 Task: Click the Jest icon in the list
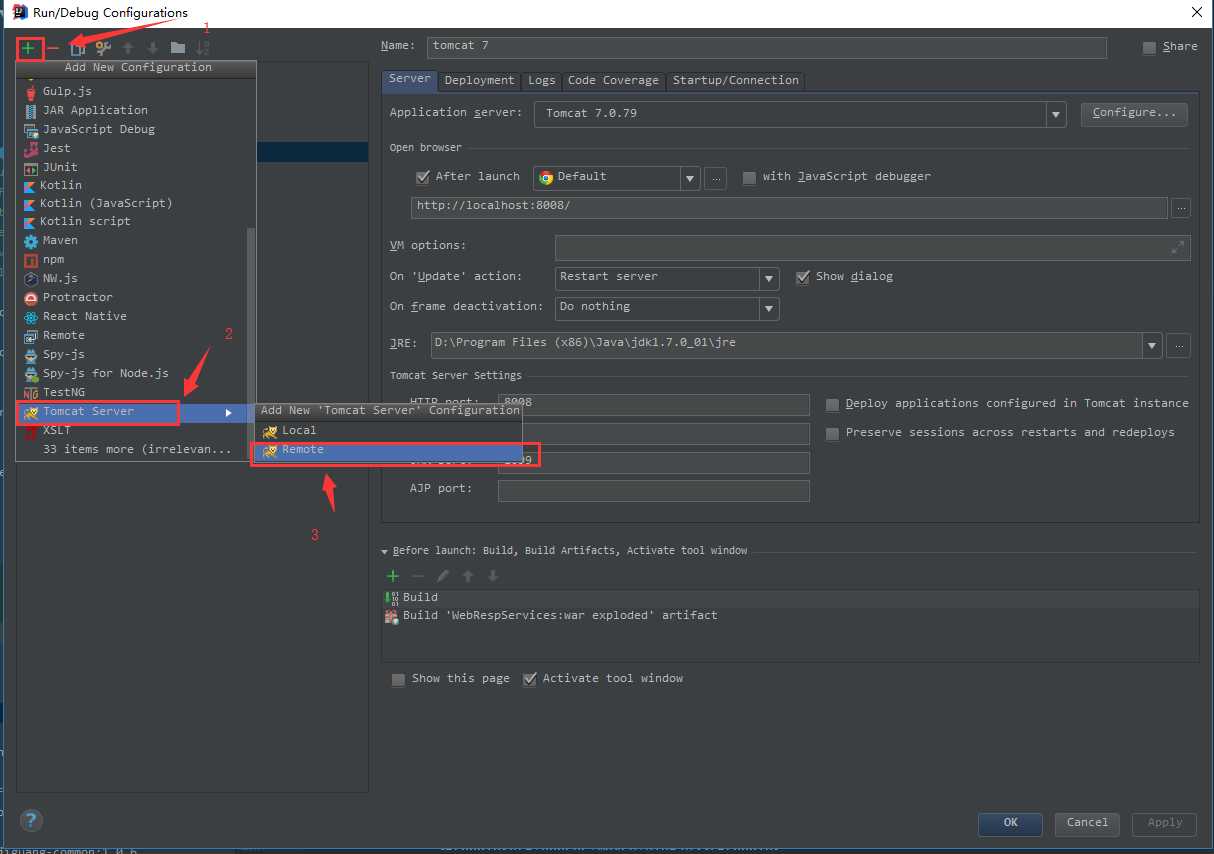(x=31, y=148)
